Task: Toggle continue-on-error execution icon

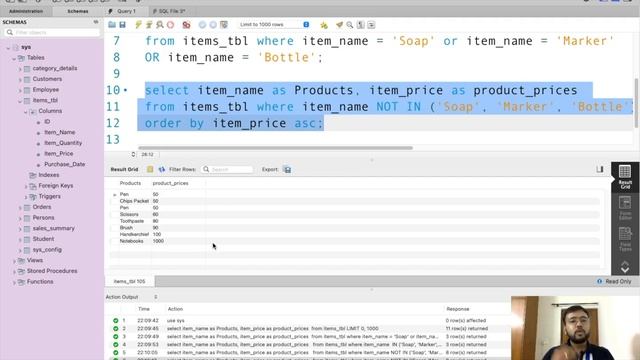Action: [186, 24]
